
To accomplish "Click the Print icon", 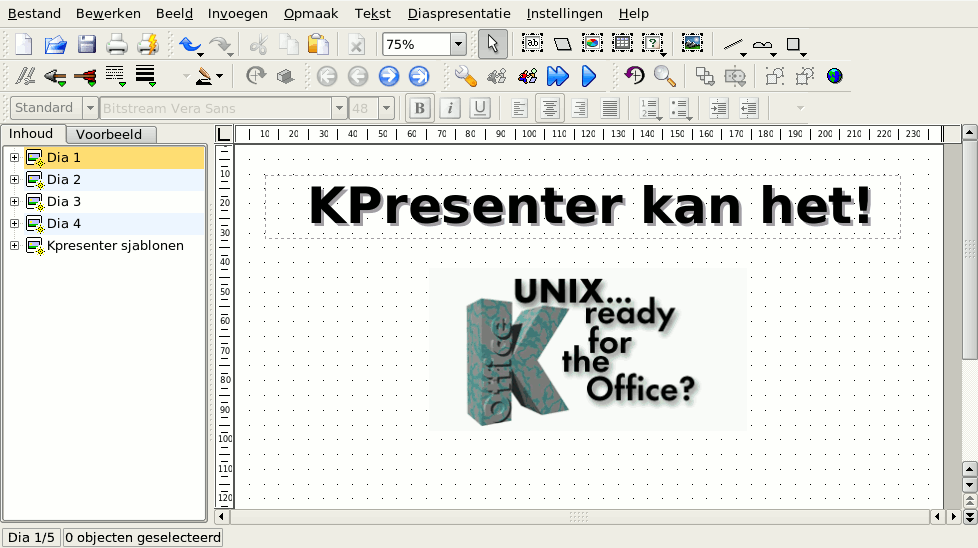I will (x=117, y=44).
